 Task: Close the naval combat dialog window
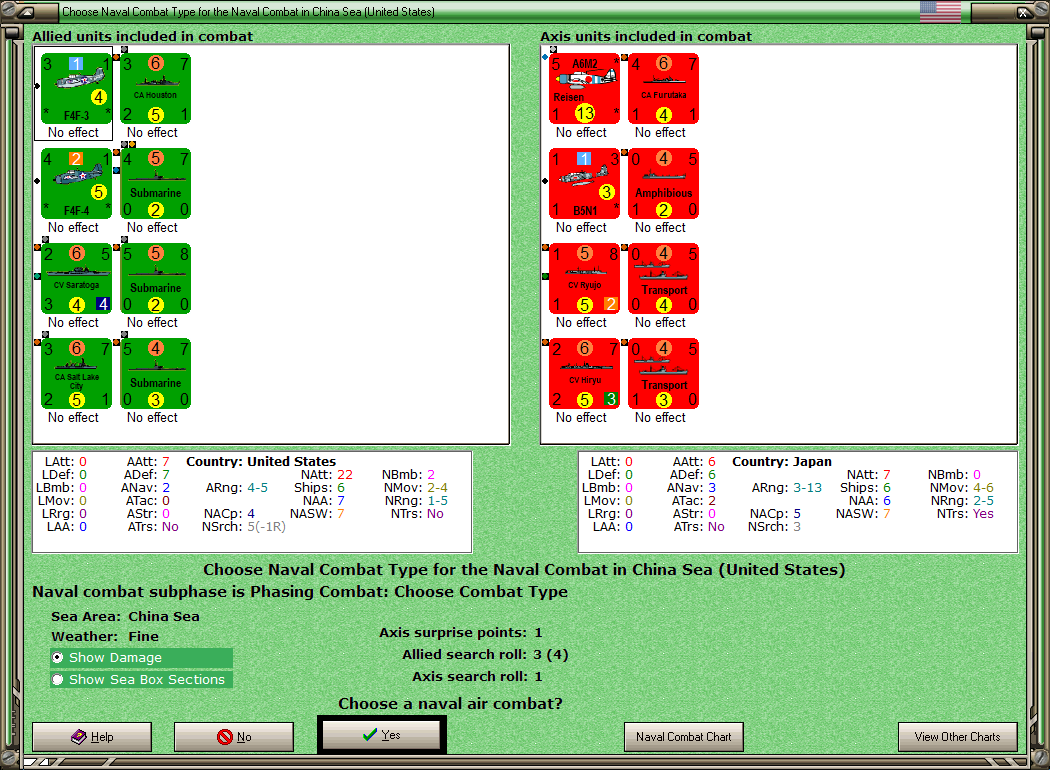point(1023,11)
